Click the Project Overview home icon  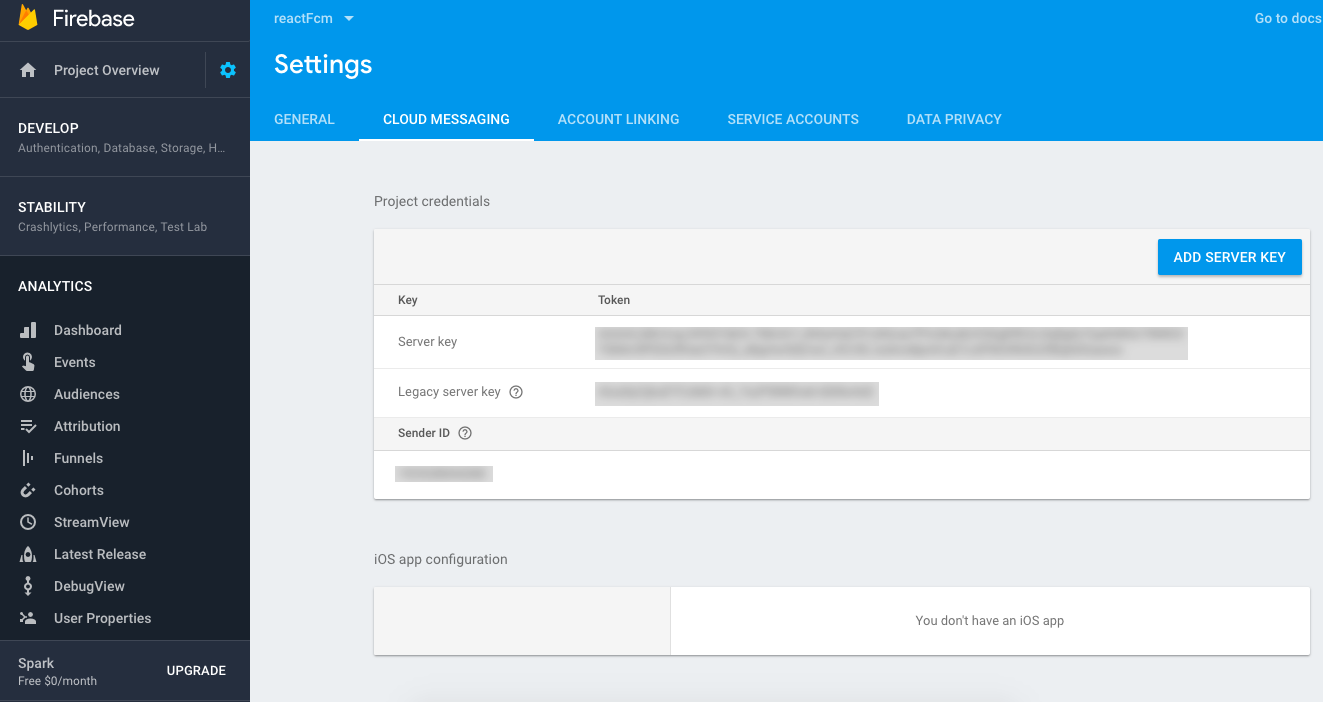click(28, 70)
